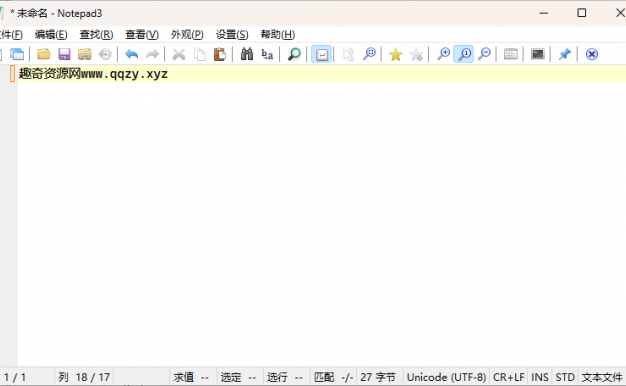Click the text '趣奇资源网www.qqzy.xyz' in editor

click(x=93, y=74)
